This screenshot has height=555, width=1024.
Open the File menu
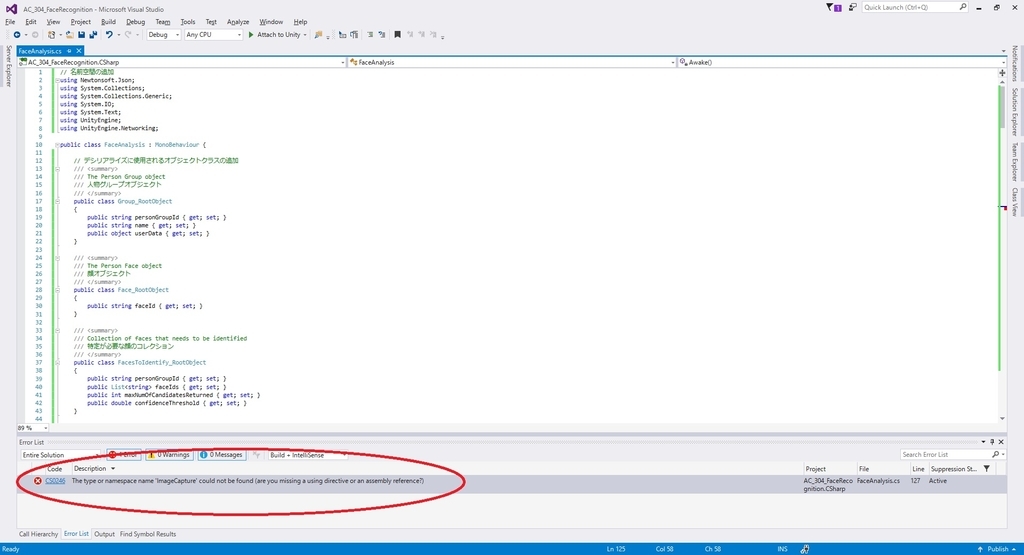pos(10,22)
